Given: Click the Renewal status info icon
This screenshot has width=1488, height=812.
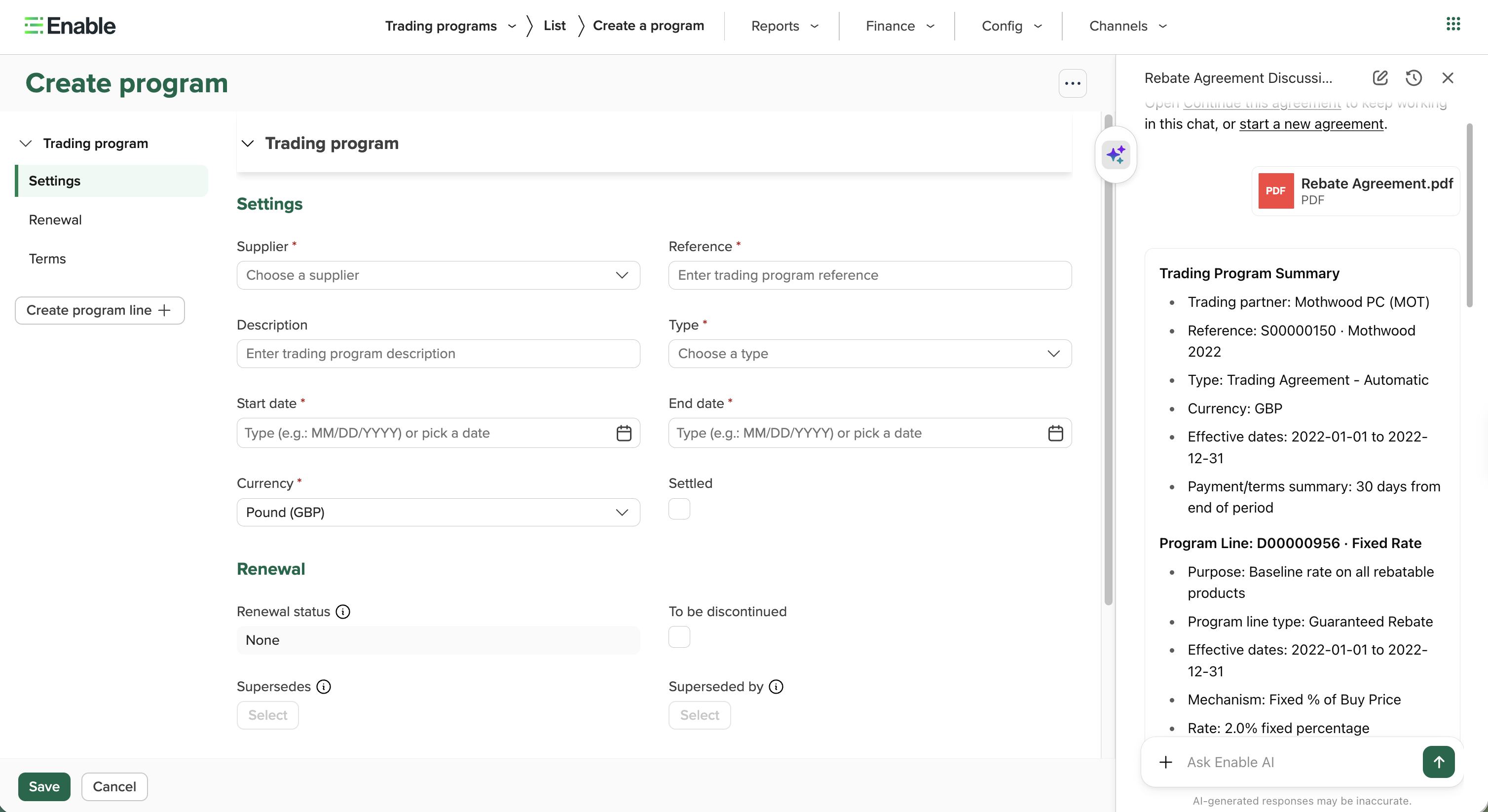Looking at the screenshot, I should (x=343, y=612).
